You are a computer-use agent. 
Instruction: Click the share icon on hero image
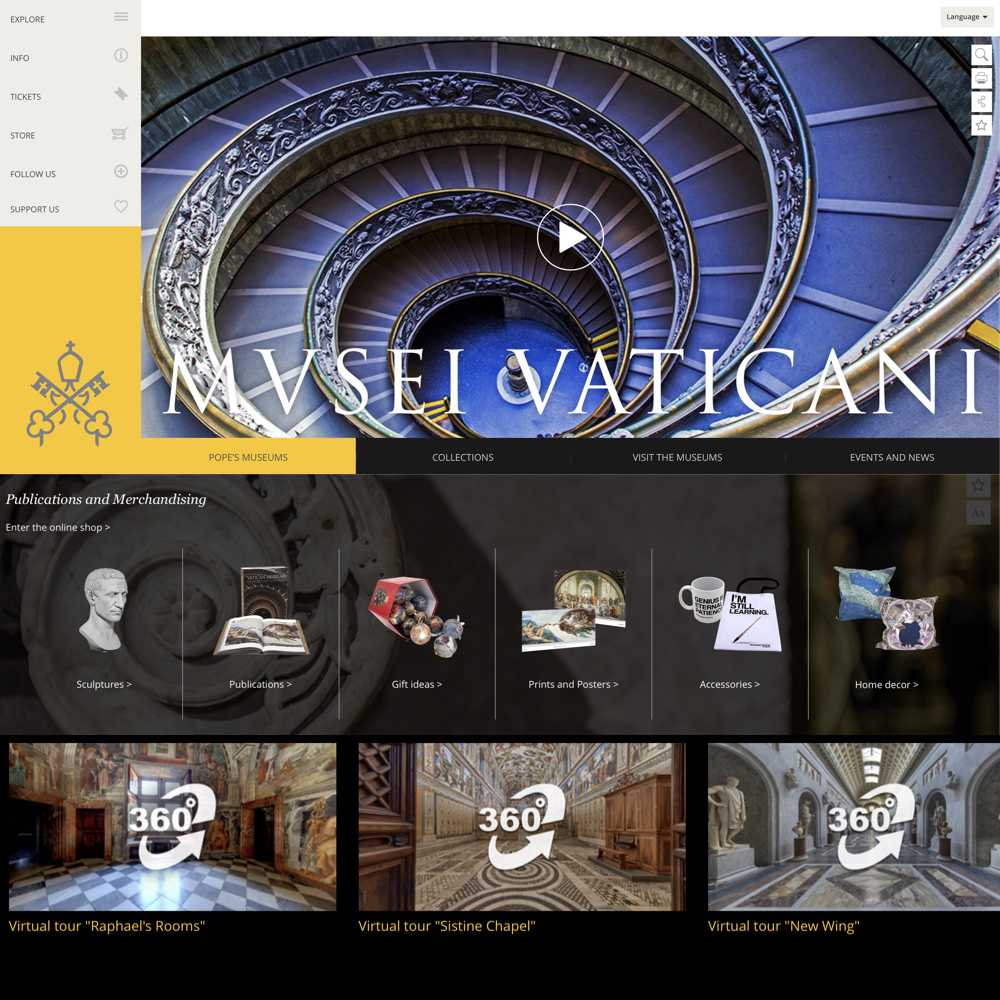tap(981, 102)
